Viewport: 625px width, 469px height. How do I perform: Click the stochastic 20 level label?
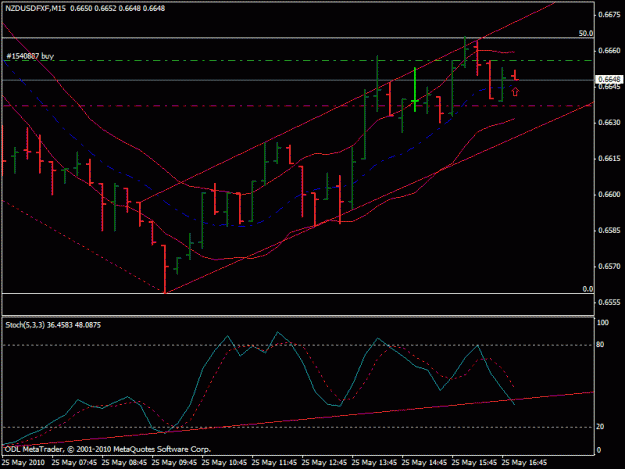click(x=600, y=427)
